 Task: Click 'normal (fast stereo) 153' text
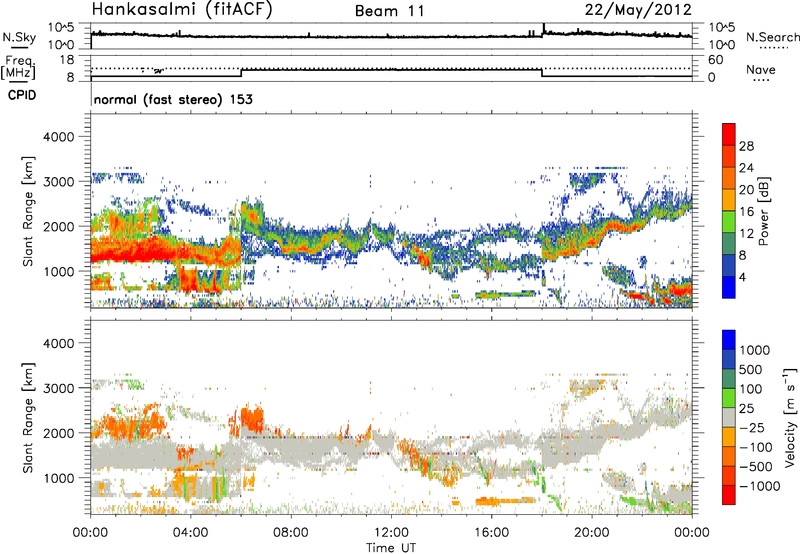(x=173, y=99)
